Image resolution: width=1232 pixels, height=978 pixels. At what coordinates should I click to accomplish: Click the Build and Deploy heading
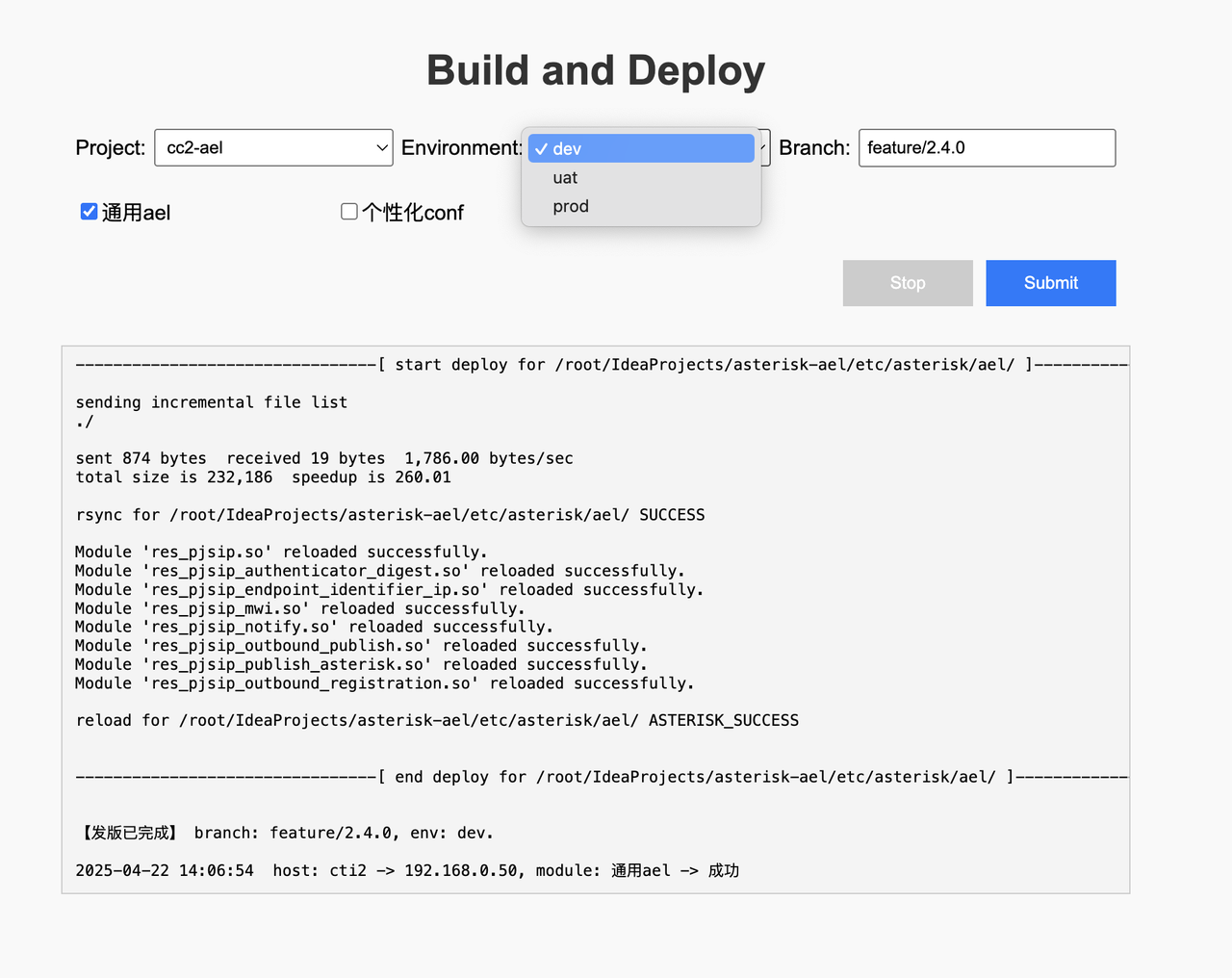click(596, 70)
